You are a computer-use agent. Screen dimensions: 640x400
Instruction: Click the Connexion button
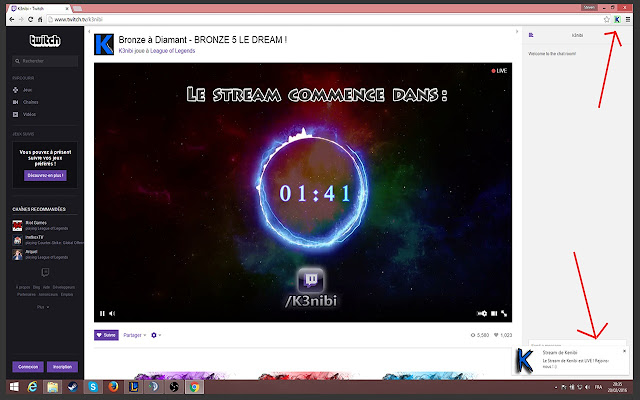(28, 367)
